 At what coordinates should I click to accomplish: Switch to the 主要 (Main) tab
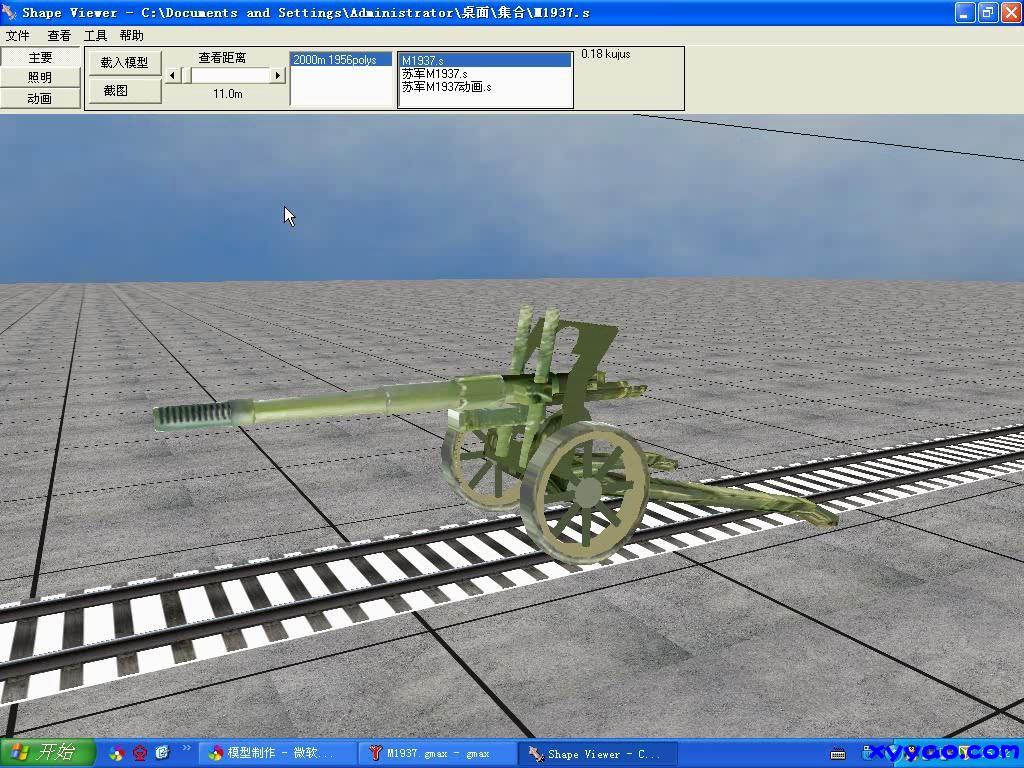click(40, 58)
